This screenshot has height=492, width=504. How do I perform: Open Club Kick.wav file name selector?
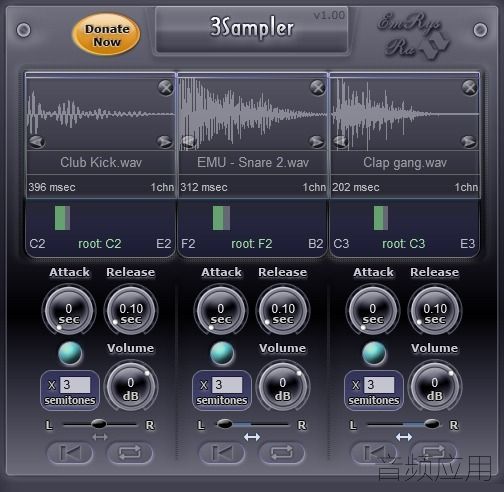(101, 162)
